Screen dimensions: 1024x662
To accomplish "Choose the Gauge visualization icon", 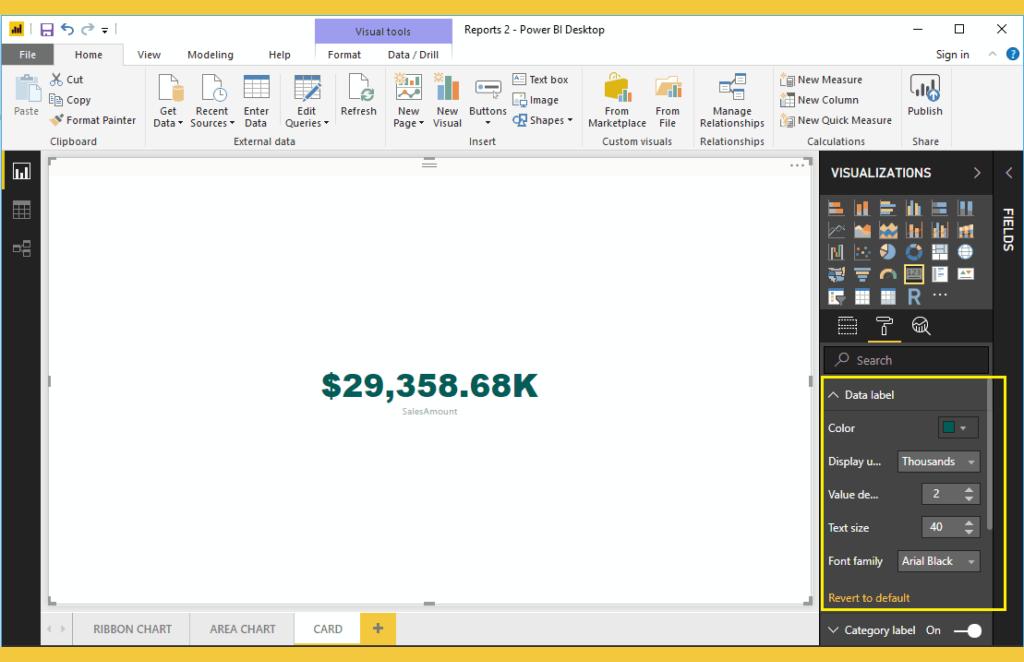I will [x=888, y=274].
